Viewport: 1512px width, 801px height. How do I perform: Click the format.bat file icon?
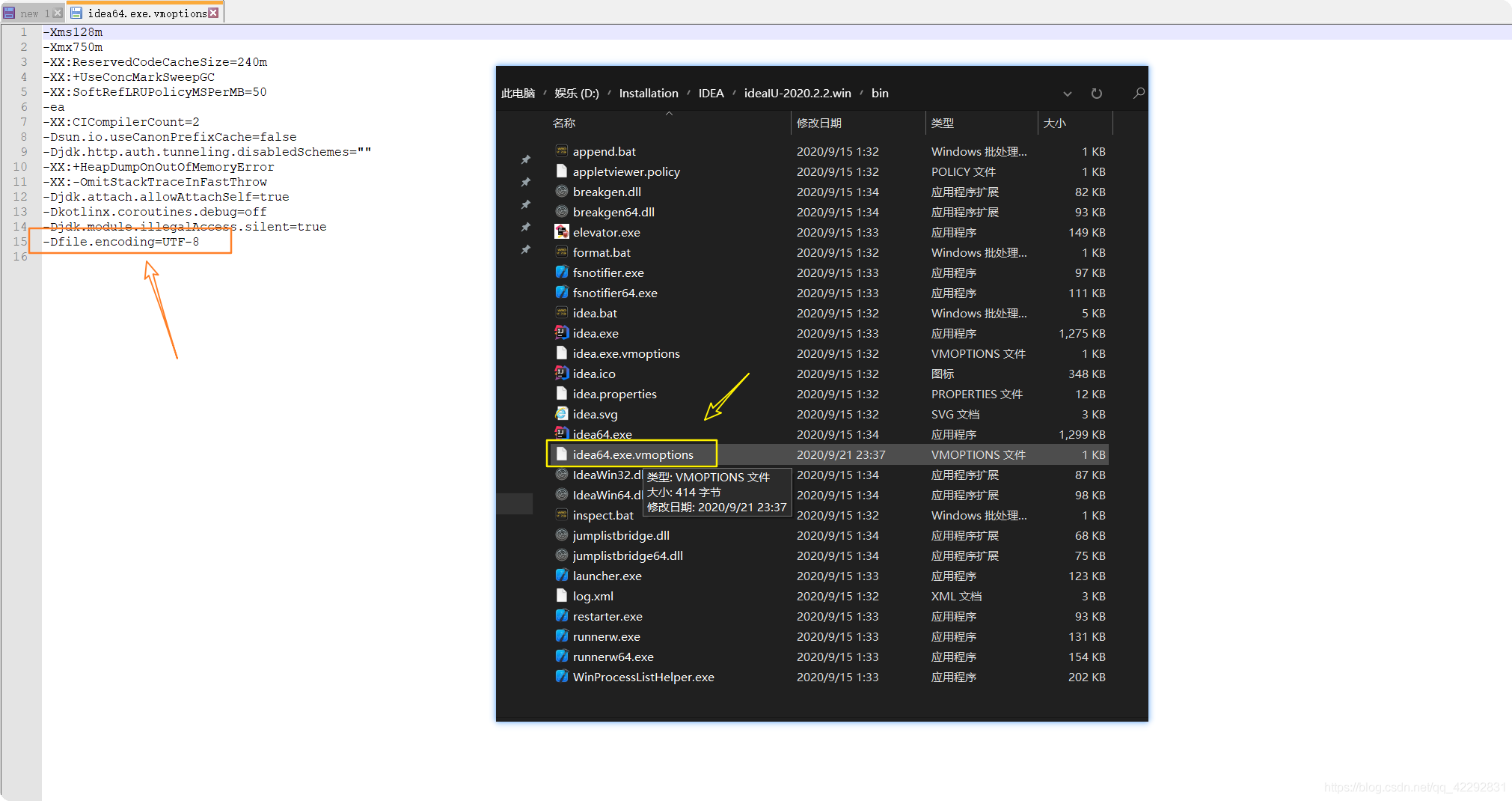(561, 252)
